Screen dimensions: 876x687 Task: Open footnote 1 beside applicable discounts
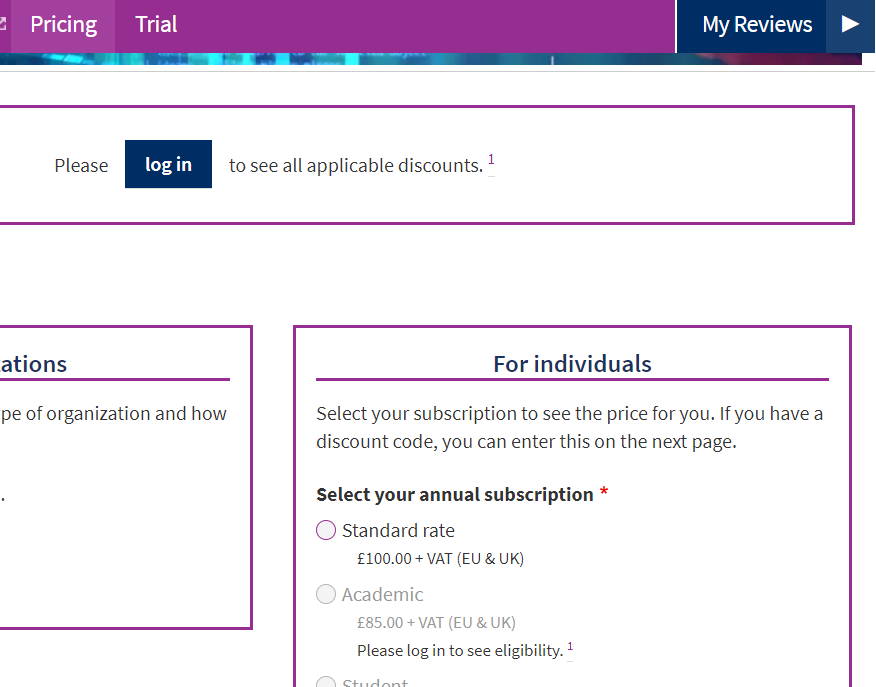[x=491, y=160]
